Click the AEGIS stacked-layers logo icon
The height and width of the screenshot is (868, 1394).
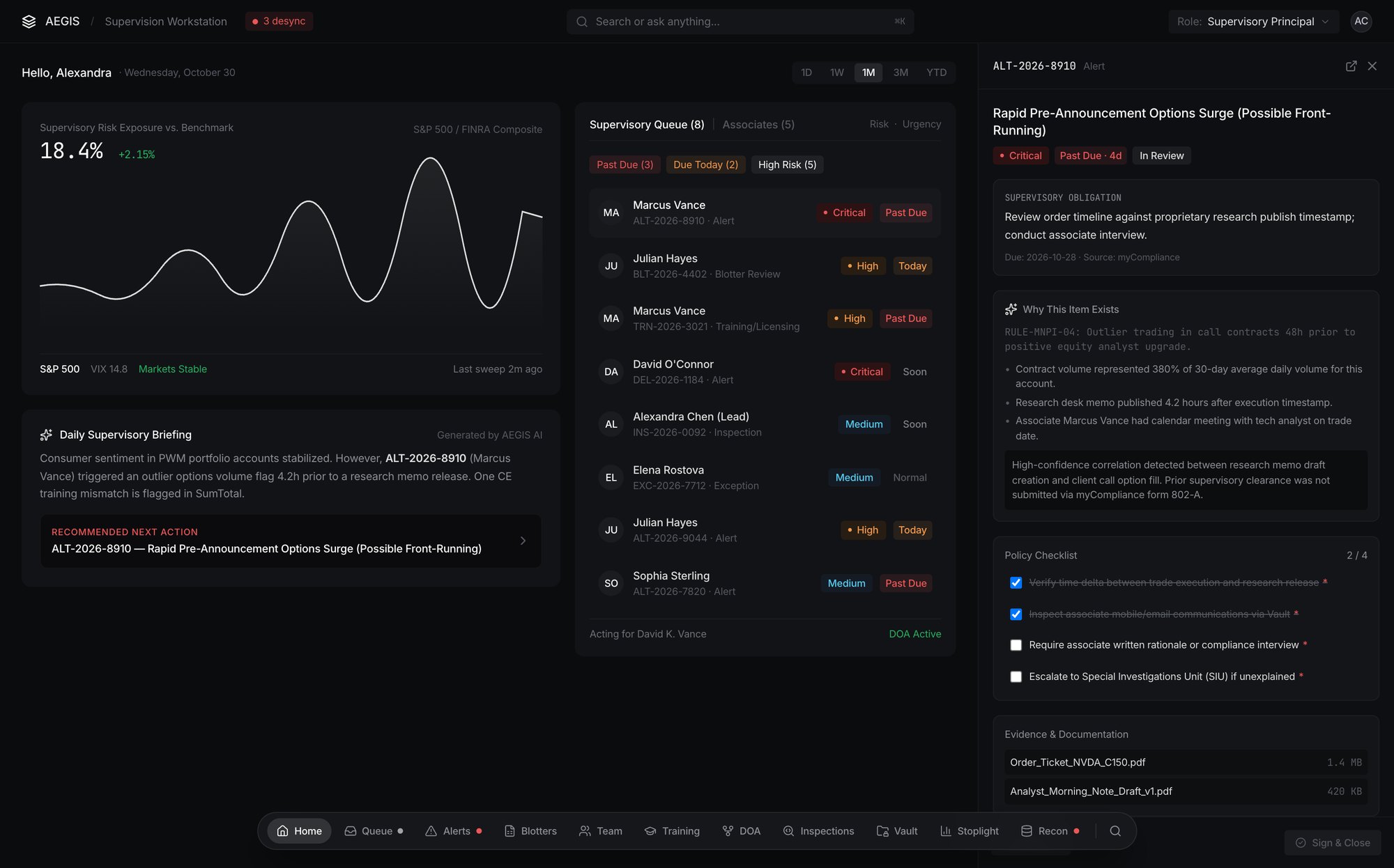coord(29,22)
